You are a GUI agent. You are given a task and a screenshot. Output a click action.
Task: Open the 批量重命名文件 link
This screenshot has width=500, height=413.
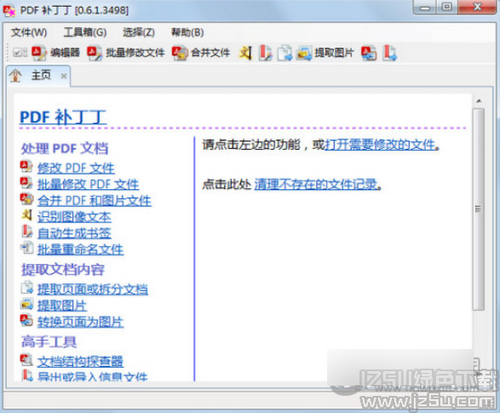(x=80, y=249)
